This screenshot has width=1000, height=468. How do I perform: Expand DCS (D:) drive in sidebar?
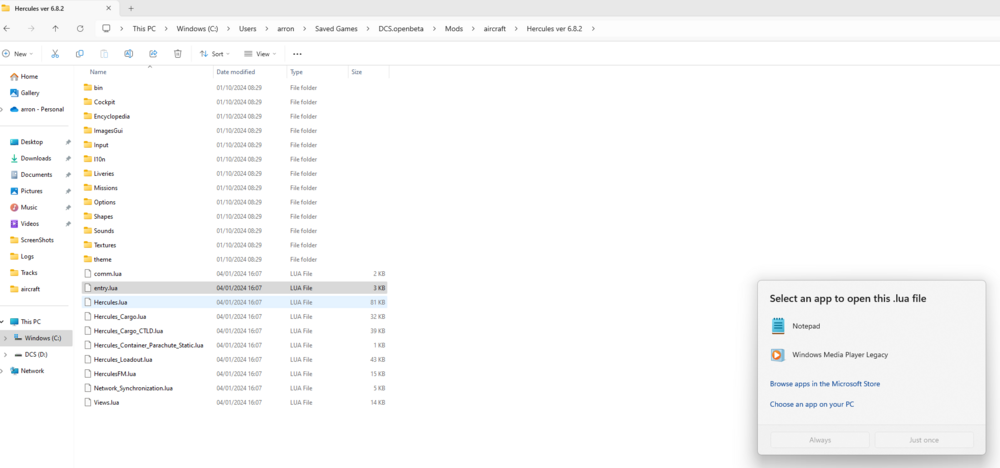click(5, 355)
